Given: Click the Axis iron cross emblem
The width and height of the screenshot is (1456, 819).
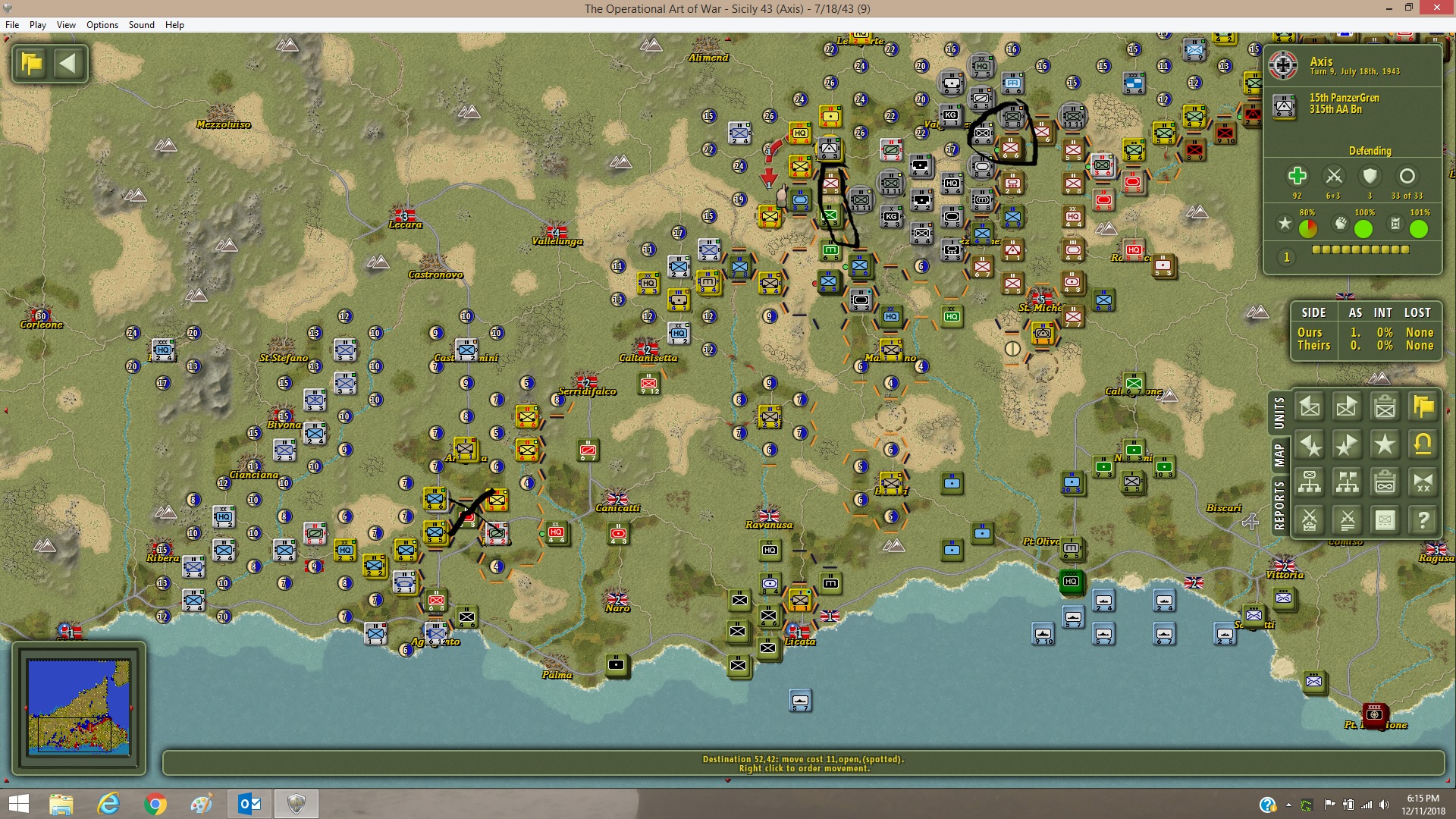Looking at the screenshot, I should coord(1283,65).
